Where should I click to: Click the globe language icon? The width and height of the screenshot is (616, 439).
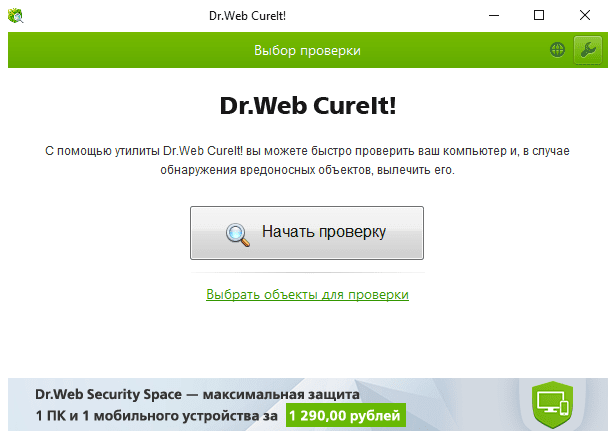(x=557, y=50)
